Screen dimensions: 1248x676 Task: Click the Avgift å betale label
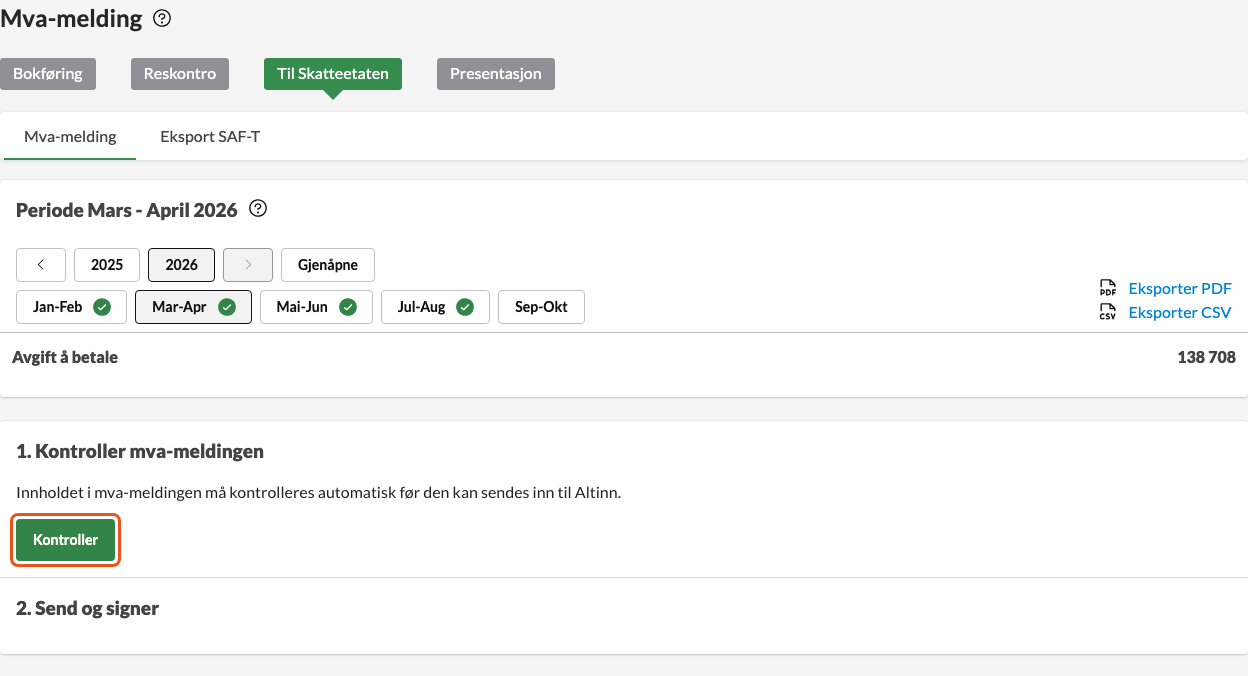65,357
